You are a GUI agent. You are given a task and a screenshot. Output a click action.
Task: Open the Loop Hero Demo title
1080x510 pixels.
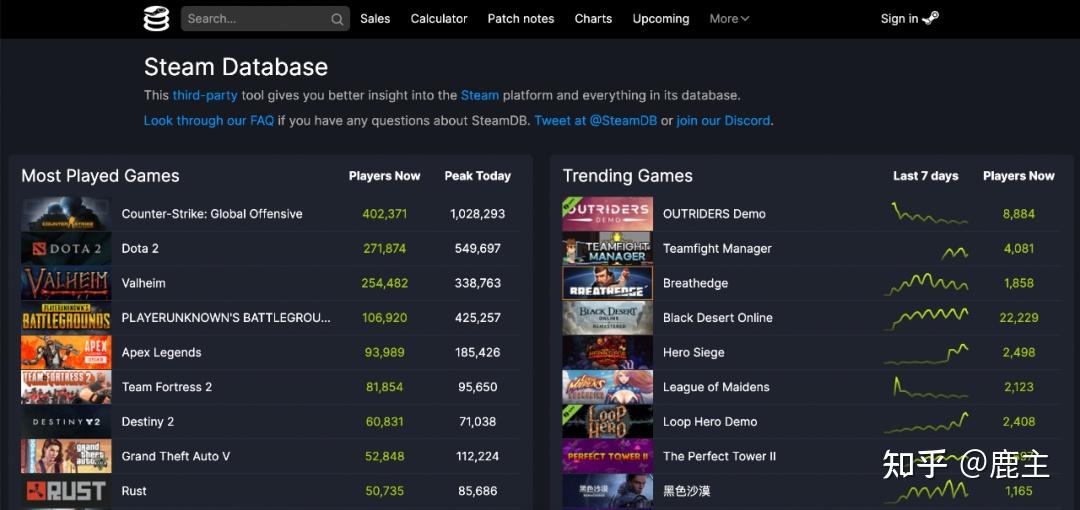coord(710,421)
